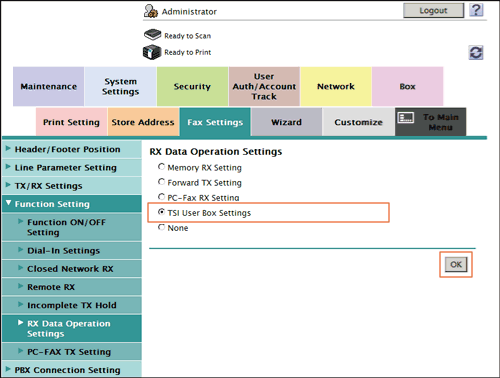Open the Fax Settings tab
The image size is (500, 378).
coord(215,122)
